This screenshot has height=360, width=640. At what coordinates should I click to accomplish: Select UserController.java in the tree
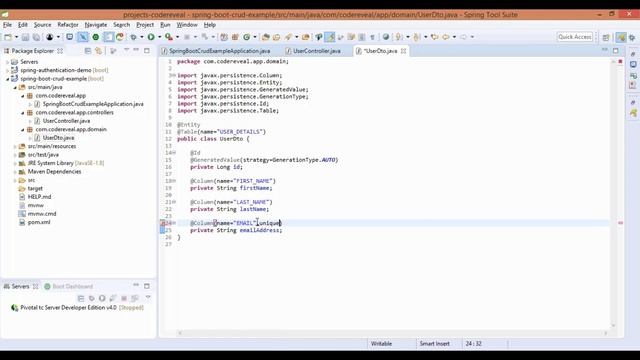tap(62, 121)
